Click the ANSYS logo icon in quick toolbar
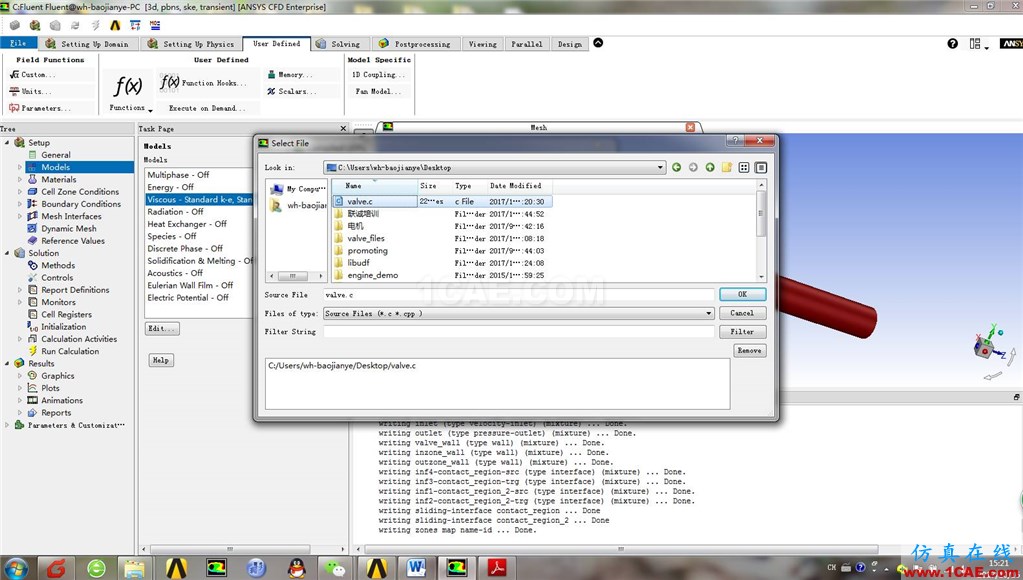The image size is (1023, 580). (x=115, y=25)
